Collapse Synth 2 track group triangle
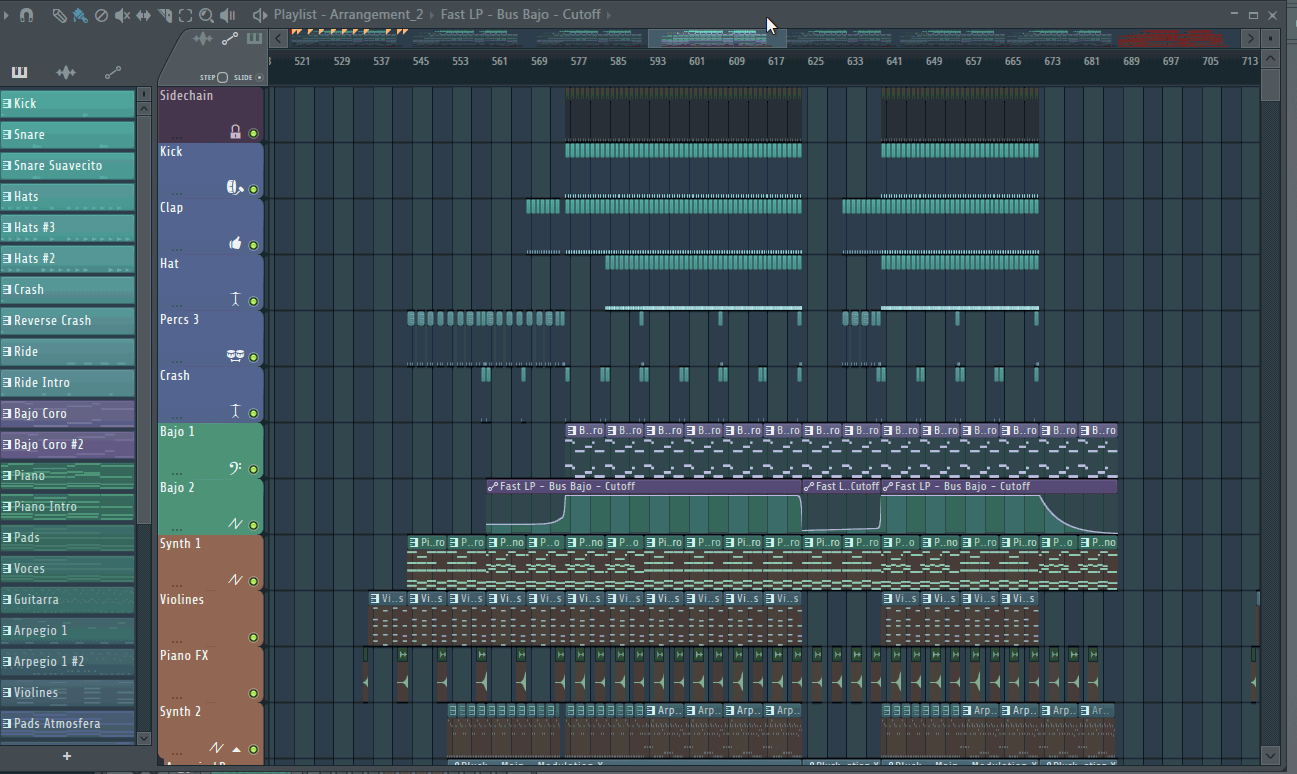1297x774 pixels. [237, 749]
